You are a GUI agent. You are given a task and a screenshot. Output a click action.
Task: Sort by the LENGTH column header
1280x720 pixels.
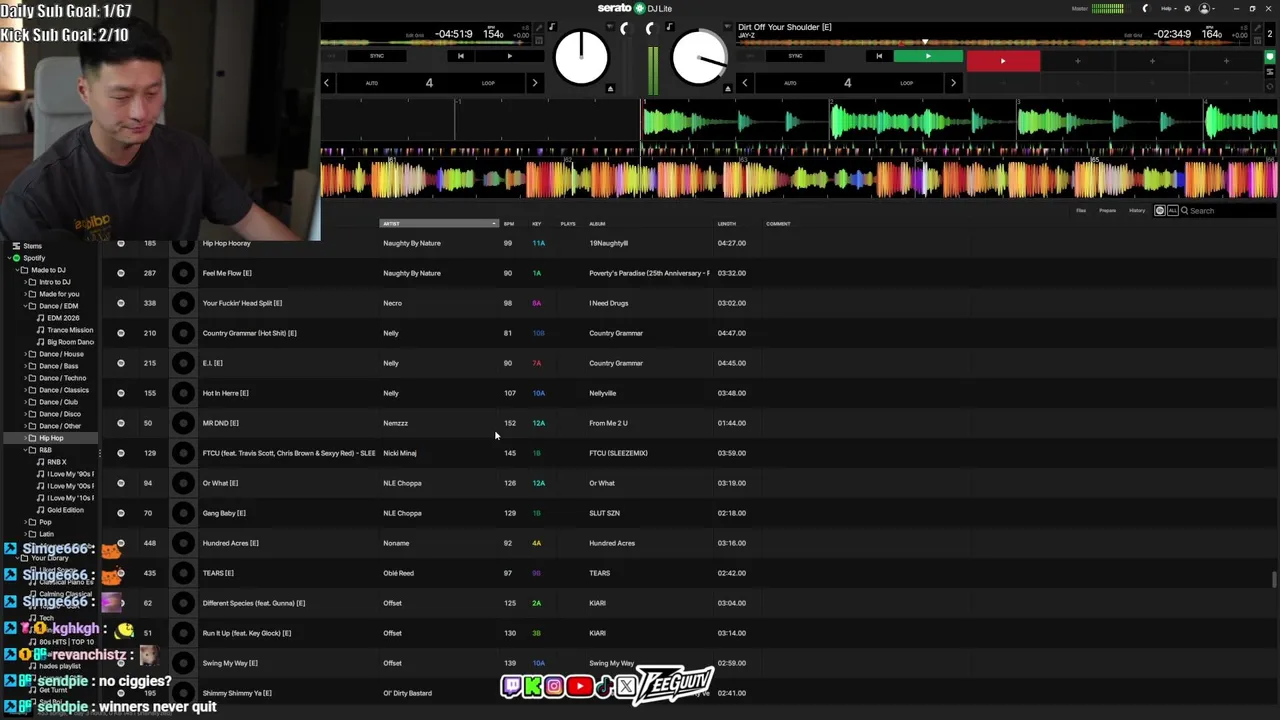pos(727,224)
